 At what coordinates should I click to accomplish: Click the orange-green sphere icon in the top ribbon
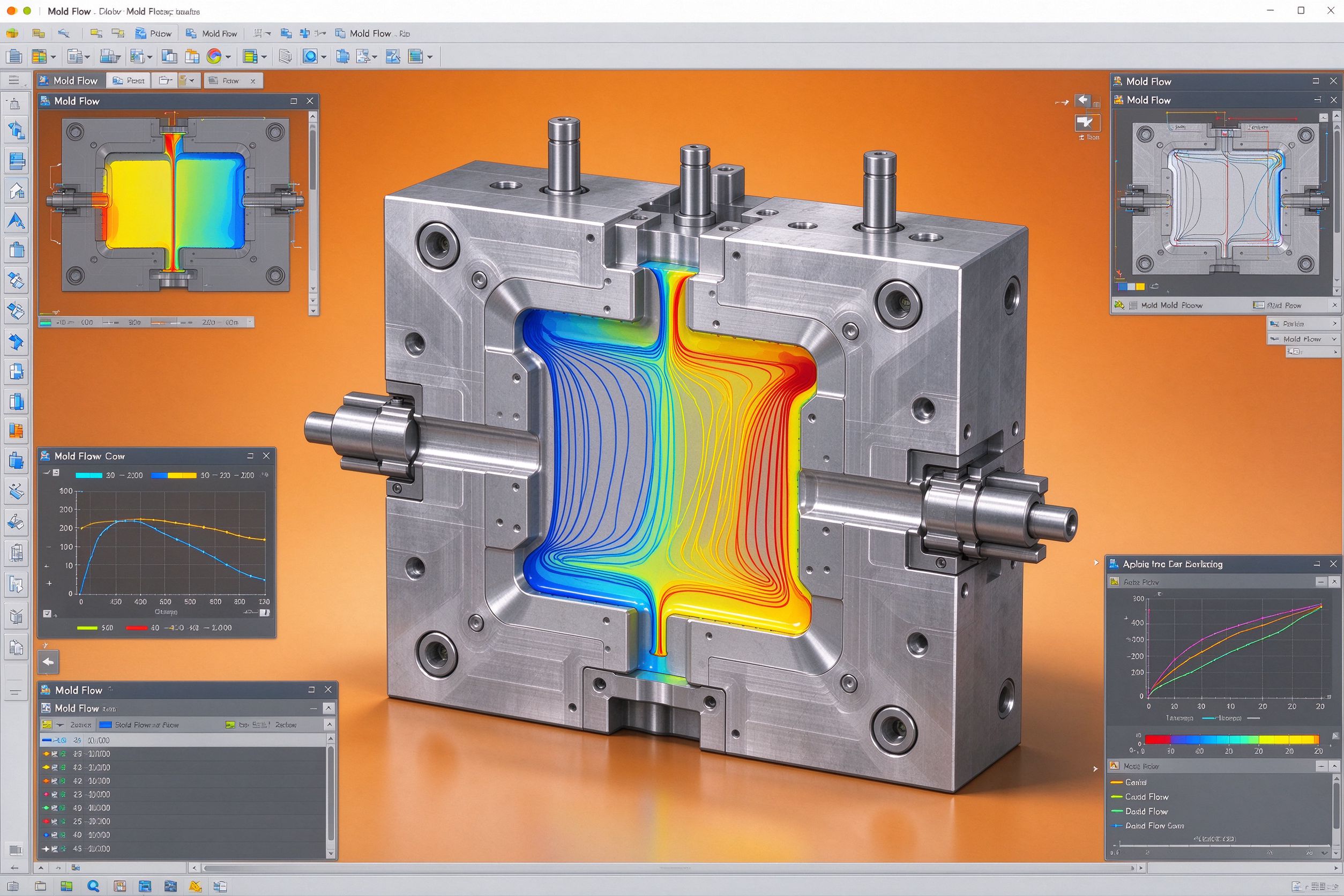12,33
